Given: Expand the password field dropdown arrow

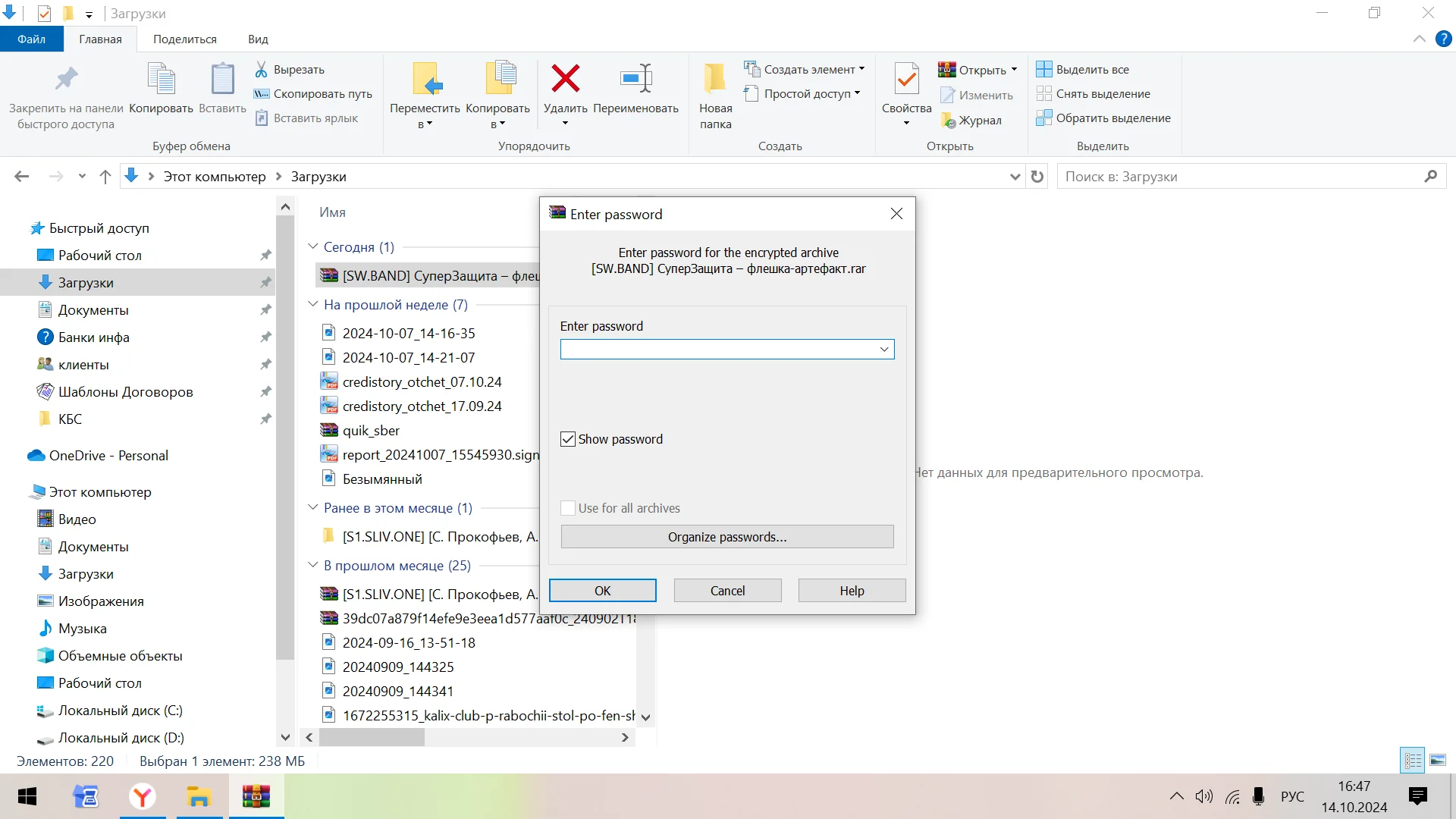Looking at the screenshot, I should click(883, 350).
